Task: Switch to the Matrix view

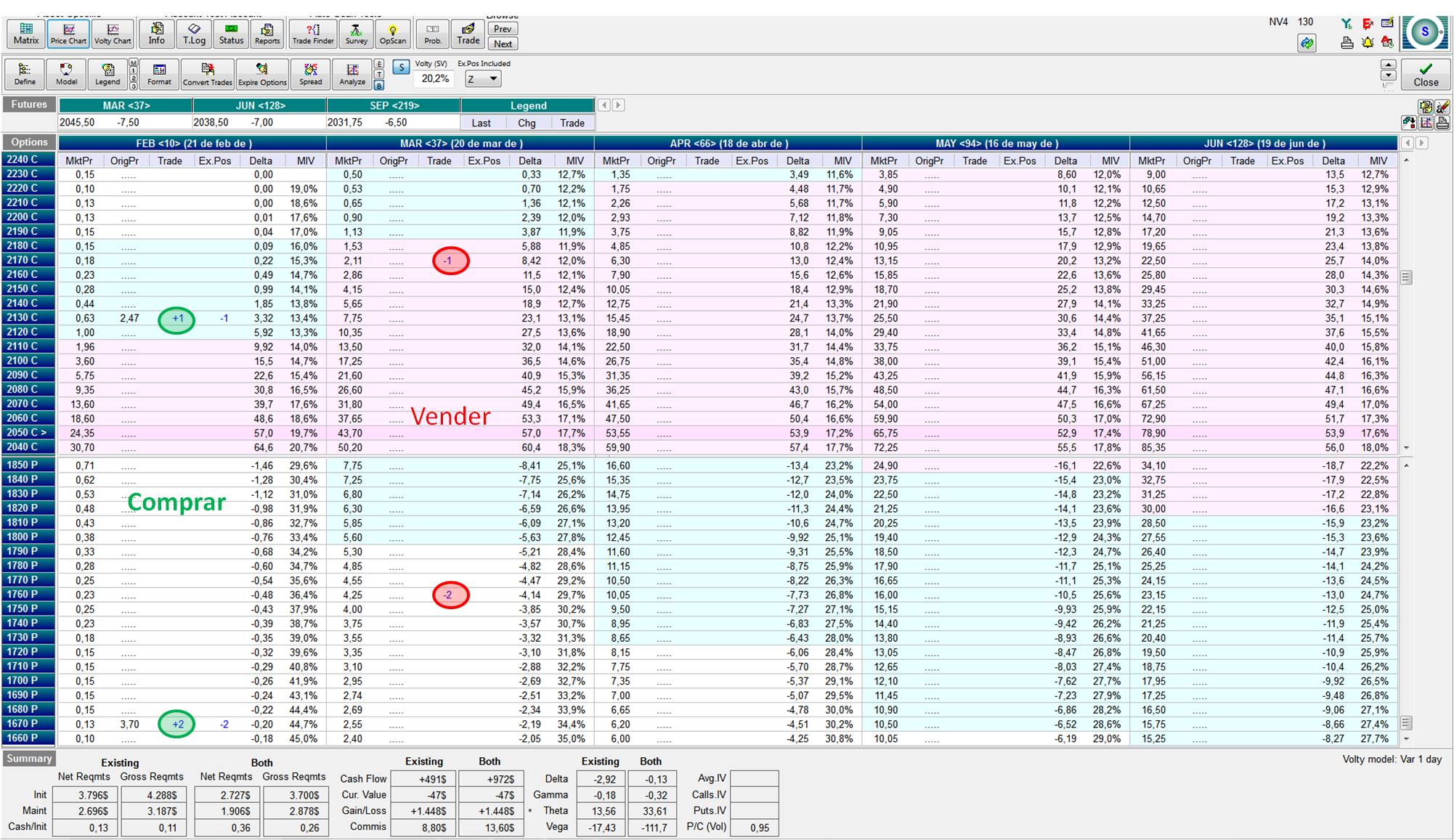Action: [26, 33]
